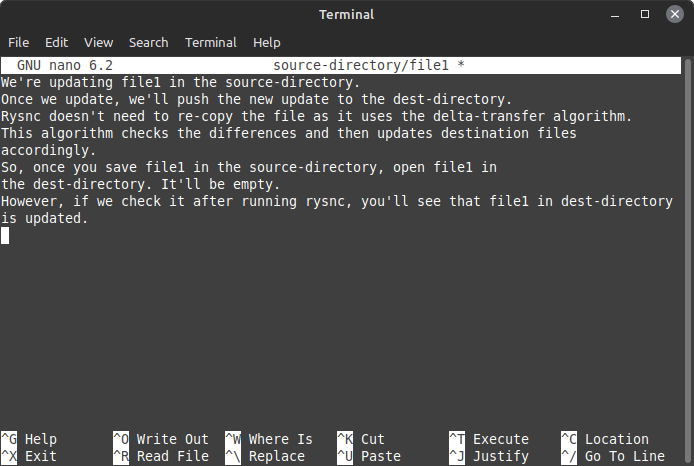
Task: Click the ^R Read File shortcut
Action: [x=160, y=456]
